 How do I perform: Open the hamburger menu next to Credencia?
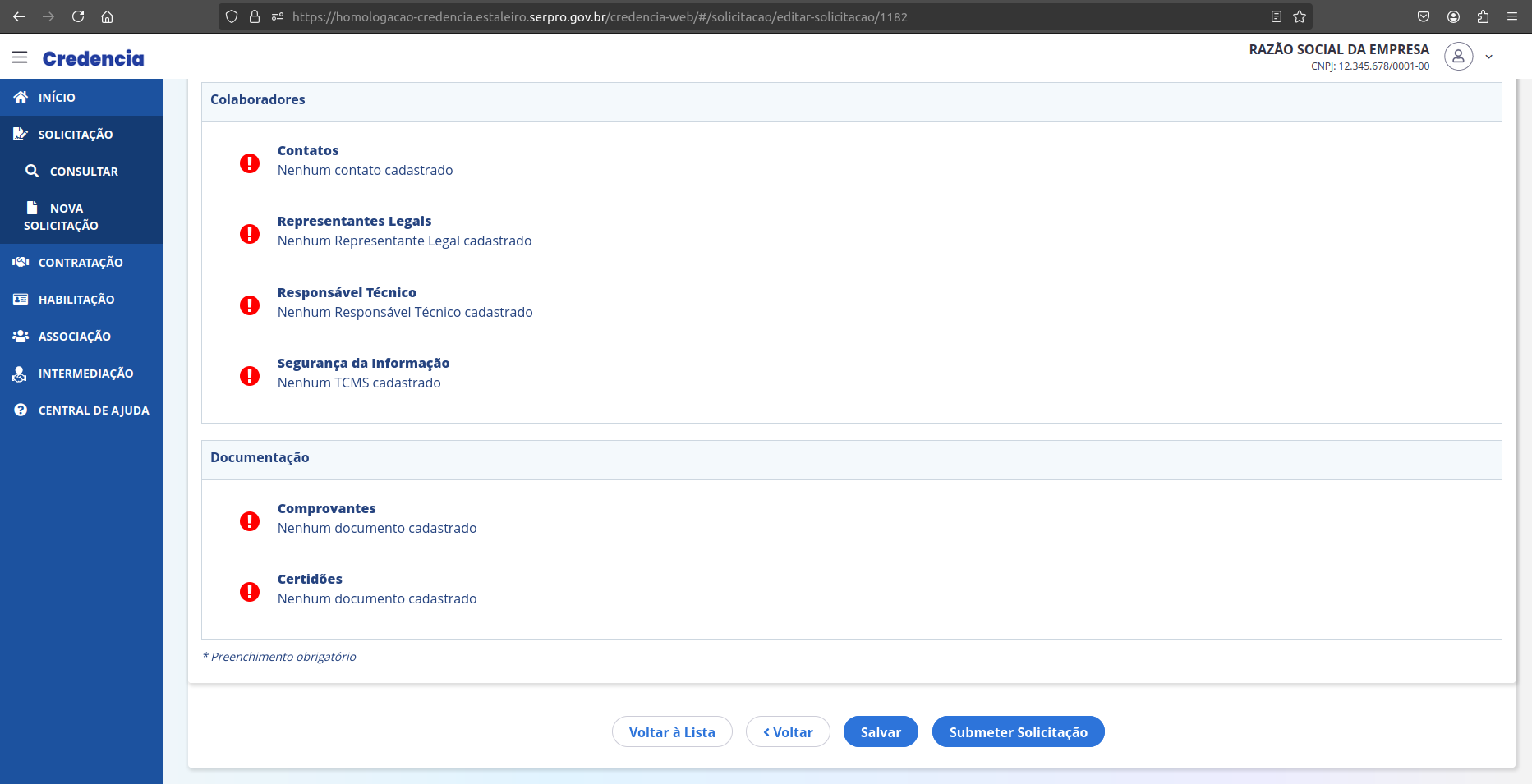point(20,57)
